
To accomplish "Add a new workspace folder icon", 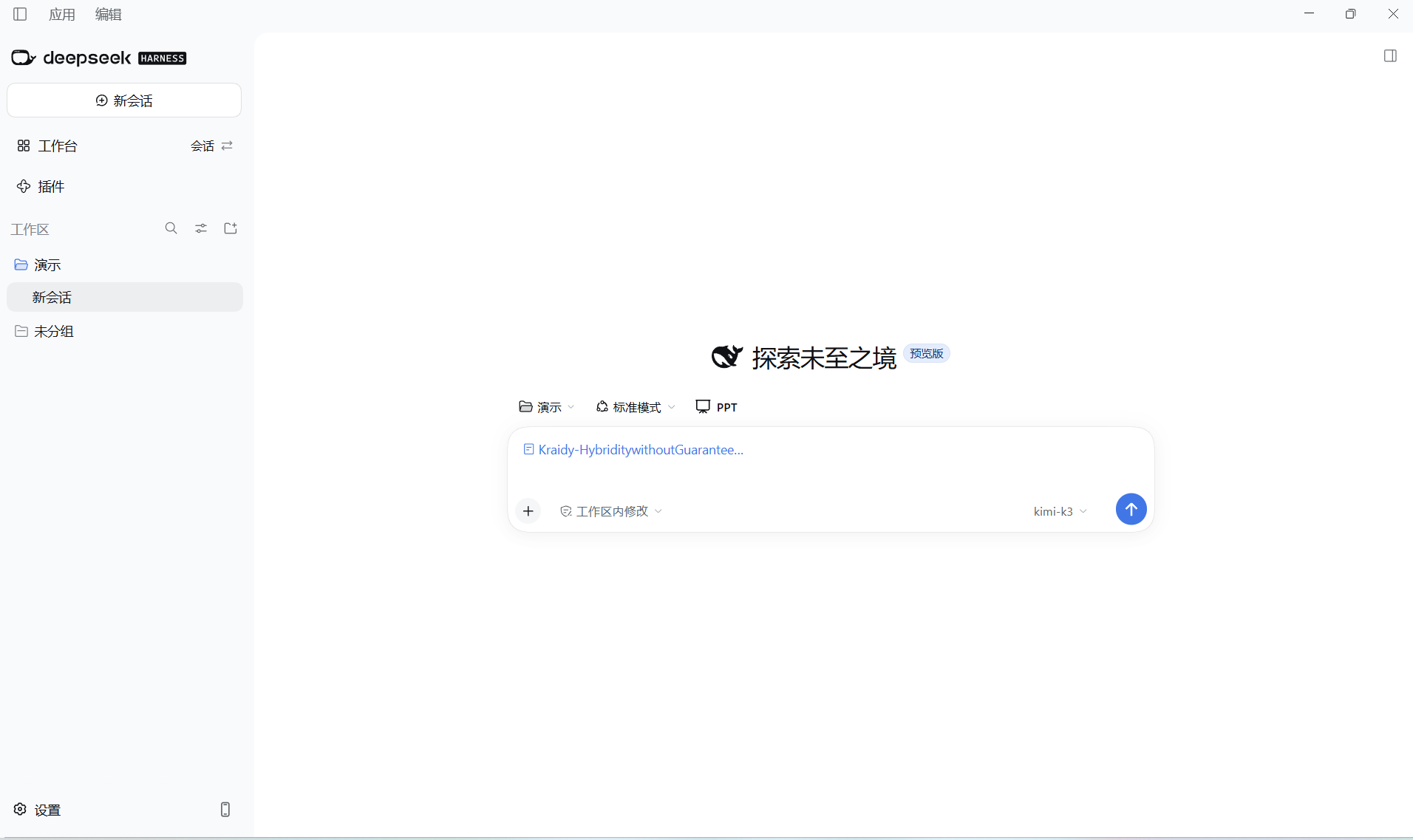I will 231,228.
